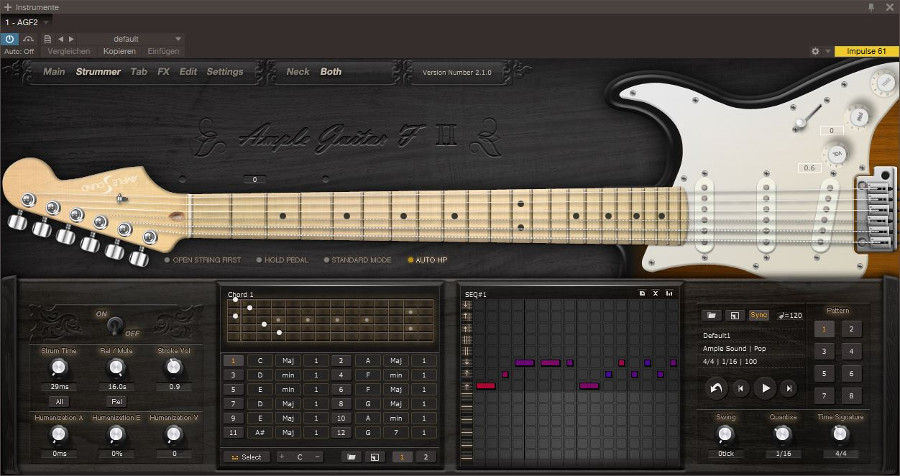Click the undo arrow transport button
This screenshot has width=900, height=476.
coord(716,388)
